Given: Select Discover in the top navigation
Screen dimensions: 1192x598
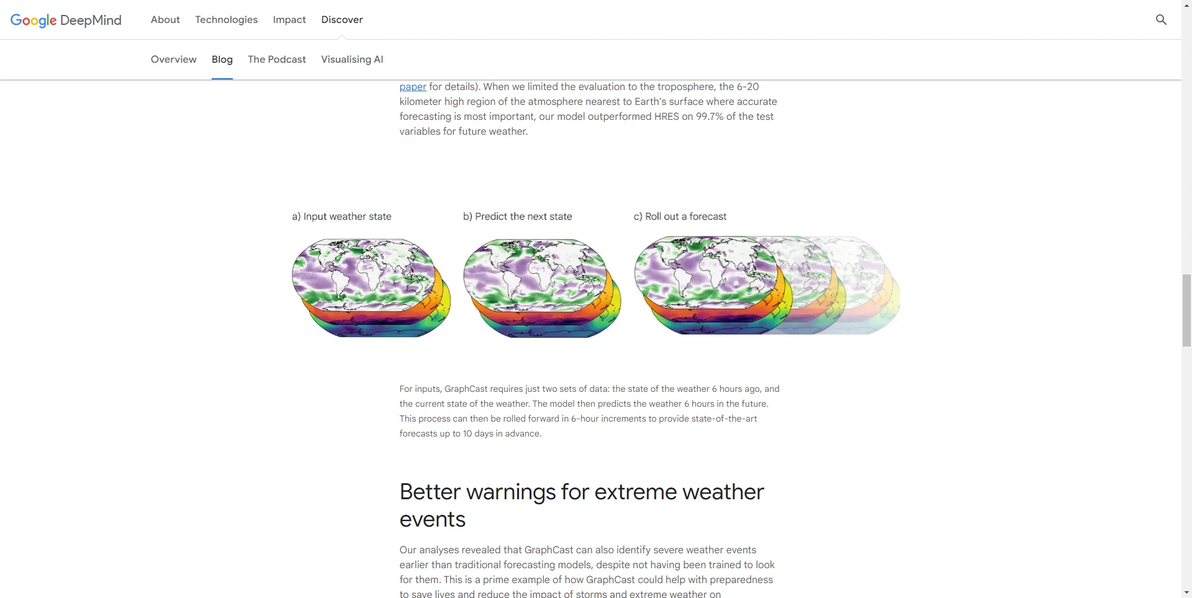Looking at the screenshot, I should pyautogui.click(x=342, y=20).
